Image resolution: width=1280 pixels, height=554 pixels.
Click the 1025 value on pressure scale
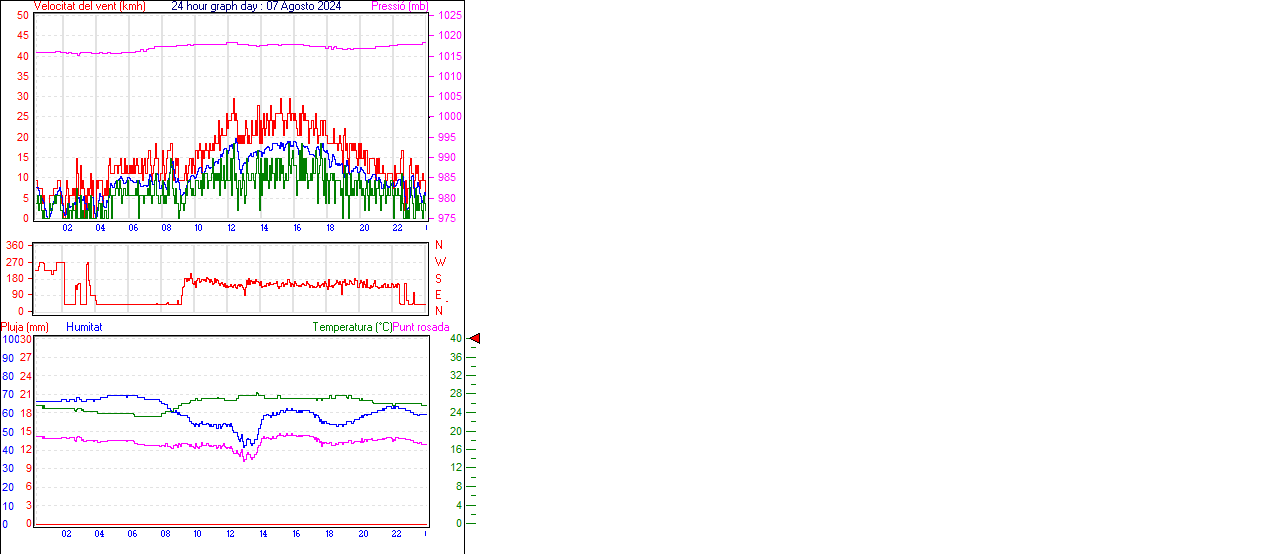(x=450, y=16)
